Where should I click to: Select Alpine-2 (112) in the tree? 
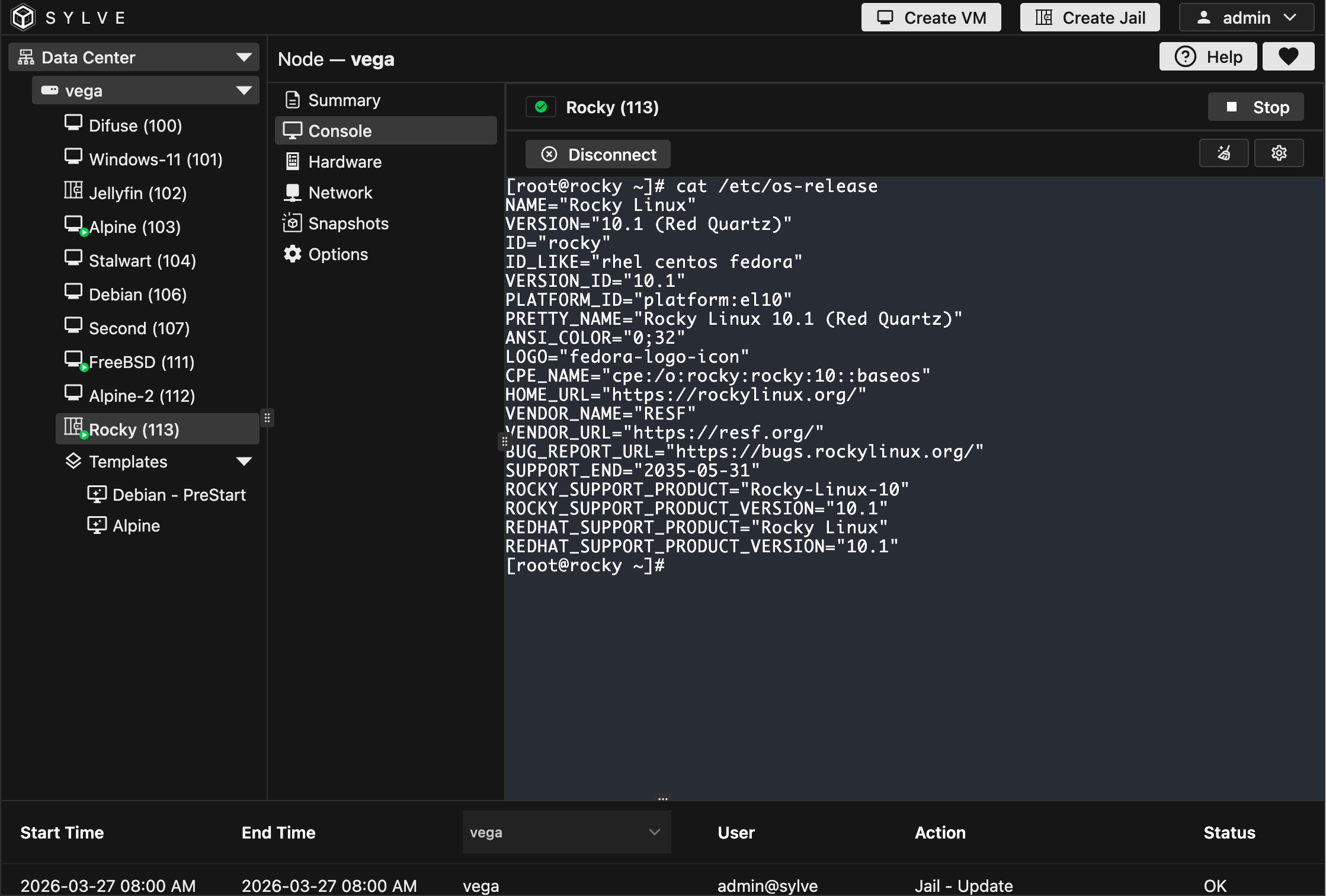pos(158,395)
